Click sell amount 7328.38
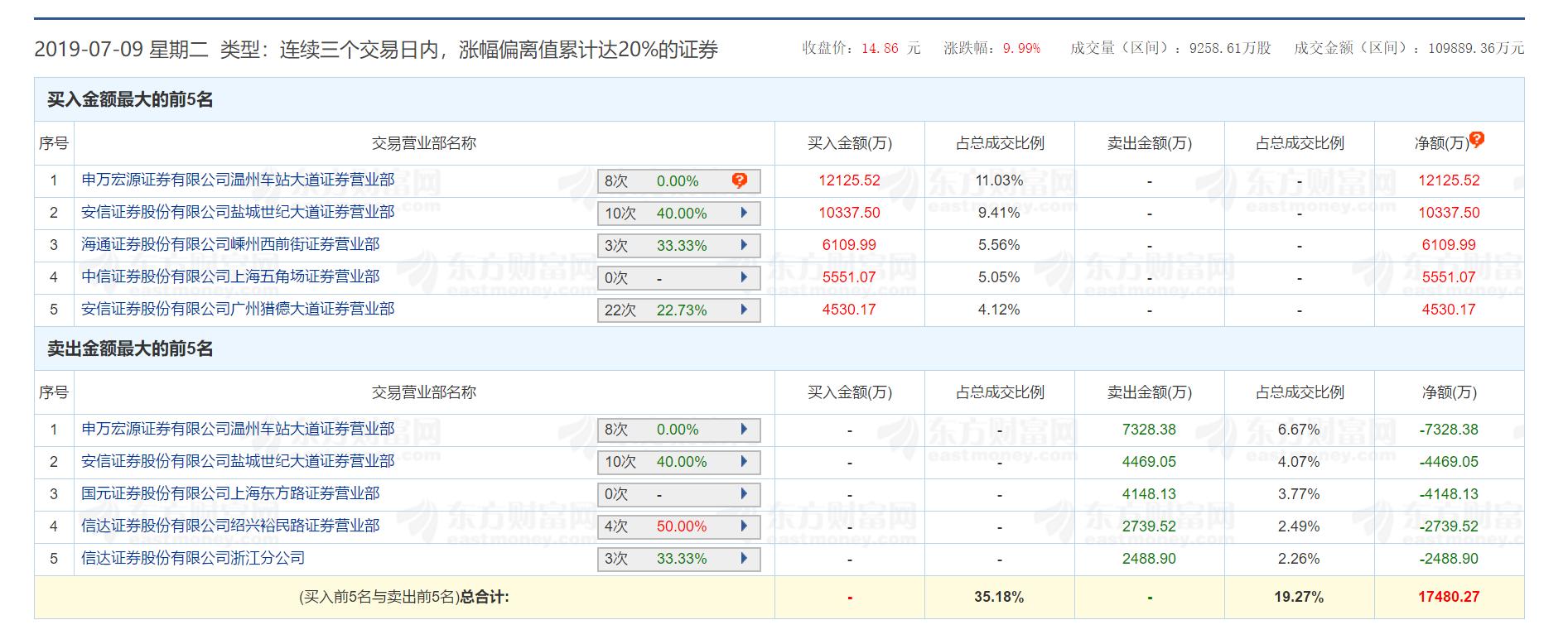The width and height of the screenshot is (1568, 644). click(x=1149, y=430)
